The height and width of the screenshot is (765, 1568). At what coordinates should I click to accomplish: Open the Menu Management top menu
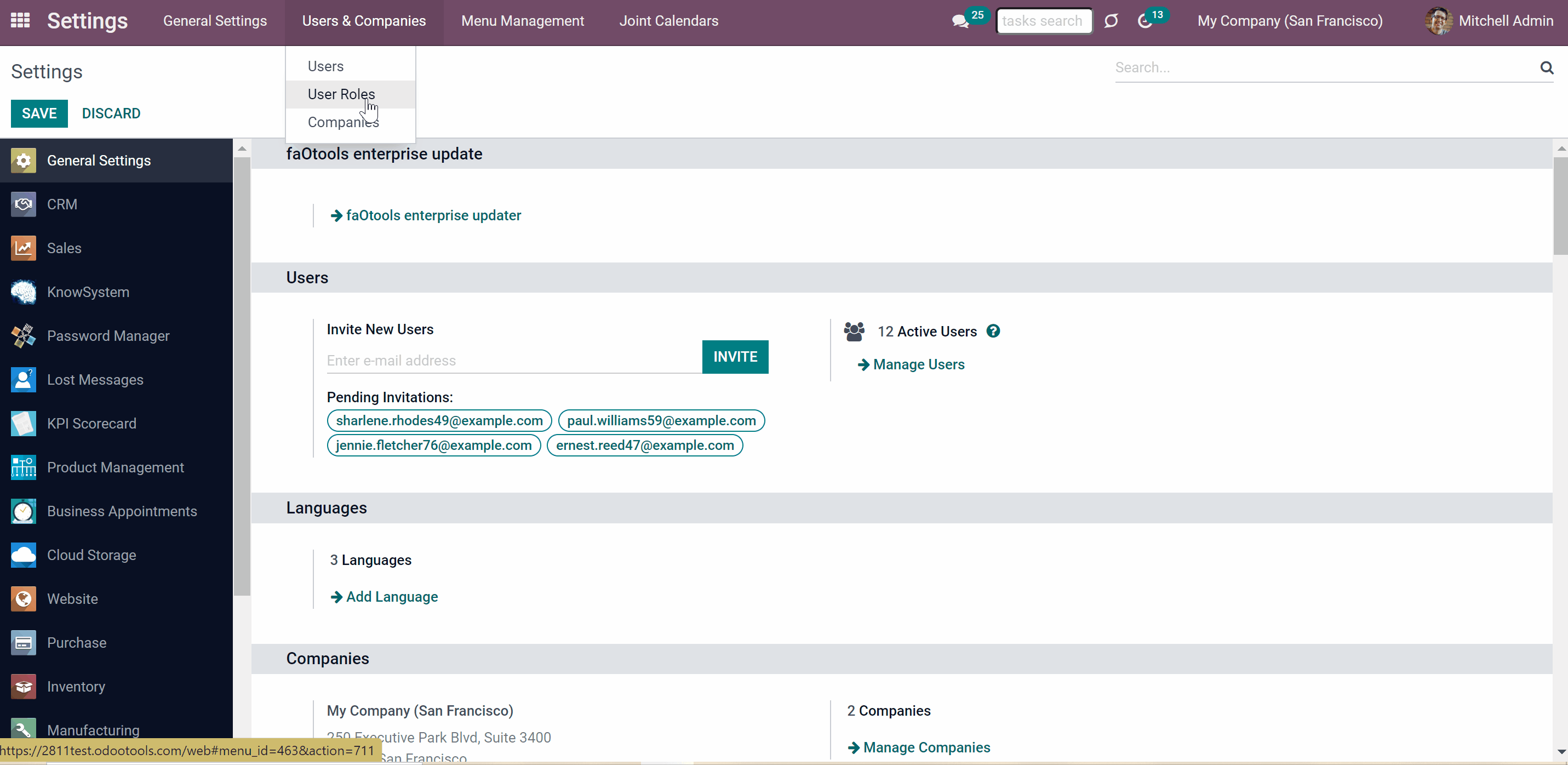coord(522,21)
